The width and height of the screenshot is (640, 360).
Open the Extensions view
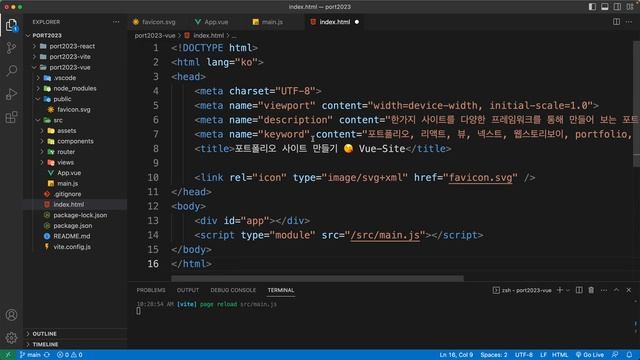point(11,118)
